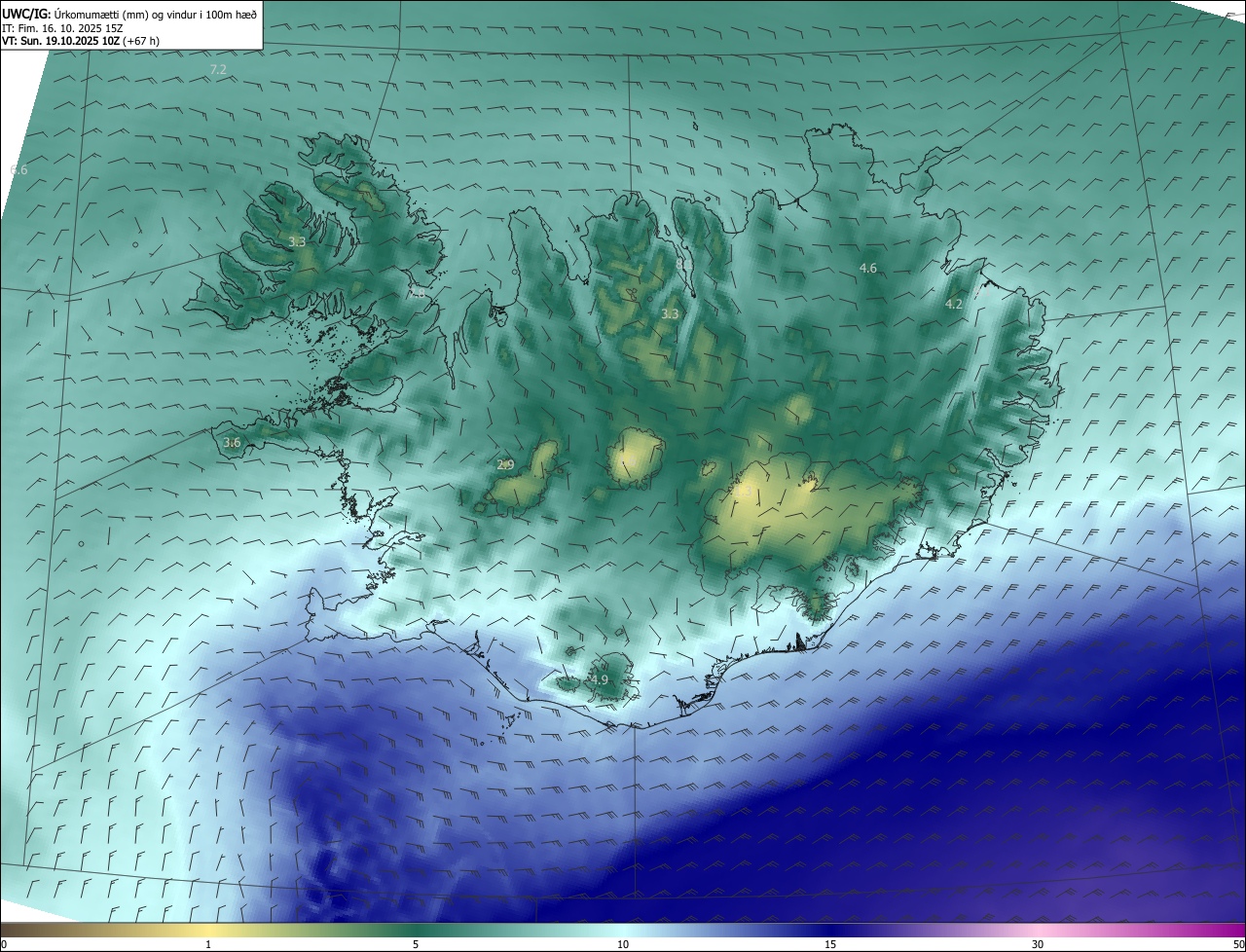Click the 4.2 value label on the map
The width and height of the screenshot is (1246, 952).
click(x=954, y=304)
